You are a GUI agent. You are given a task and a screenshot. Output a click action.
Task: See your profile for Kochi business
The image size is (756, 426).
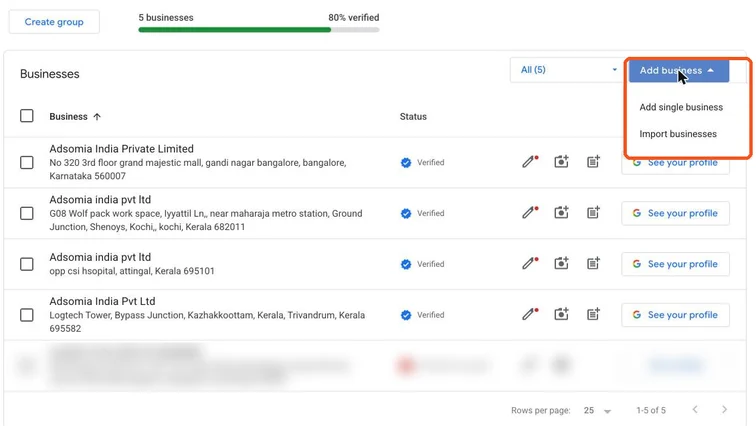pos(675,213)
